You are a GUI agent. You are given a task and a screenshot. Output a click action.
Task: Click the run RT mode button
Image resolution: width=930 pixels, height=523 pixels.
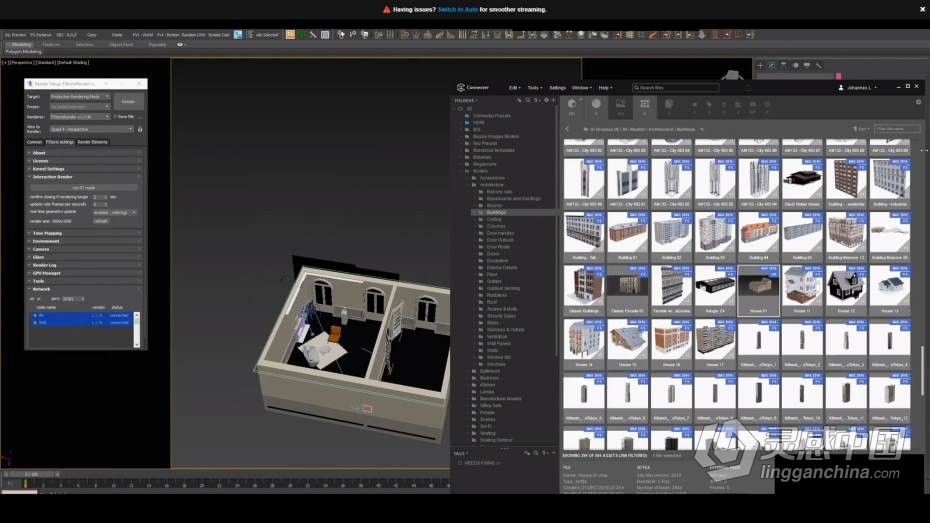pos(84,188)
